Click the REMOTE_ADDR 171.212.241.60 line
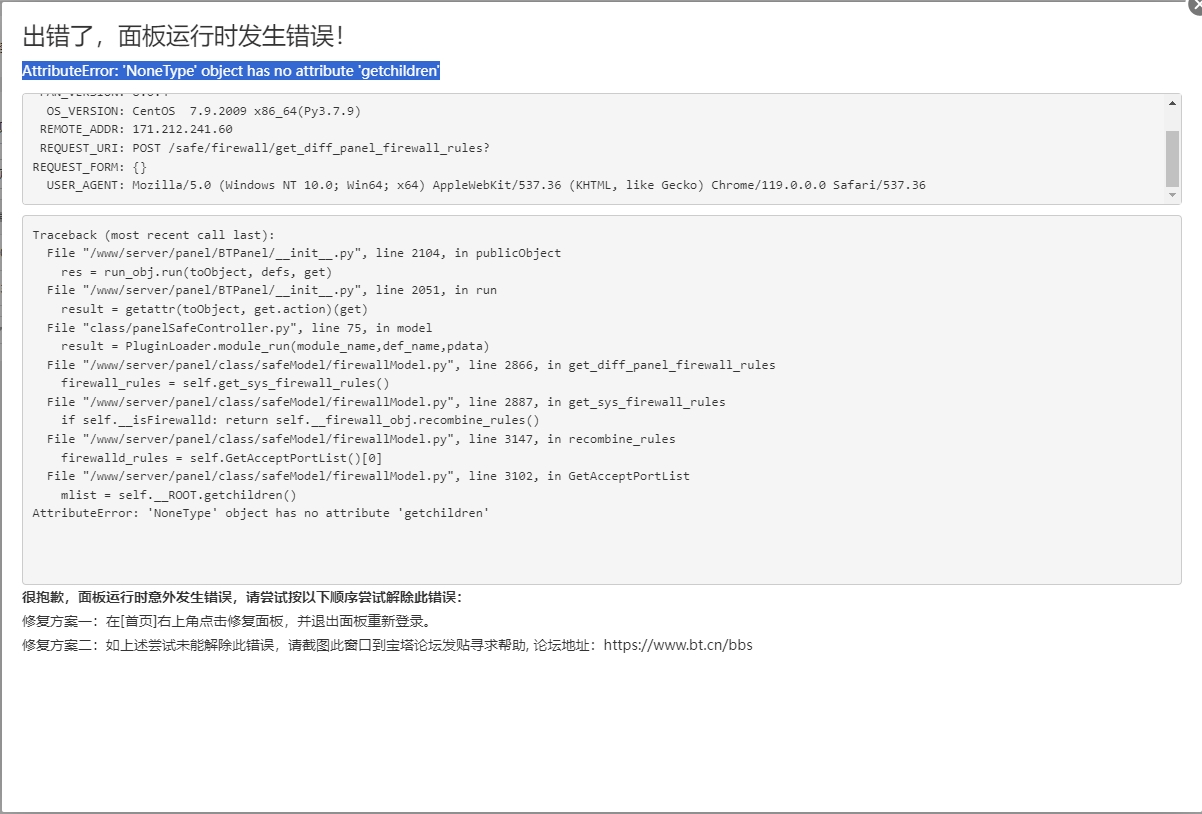 [x=136, y=129]
